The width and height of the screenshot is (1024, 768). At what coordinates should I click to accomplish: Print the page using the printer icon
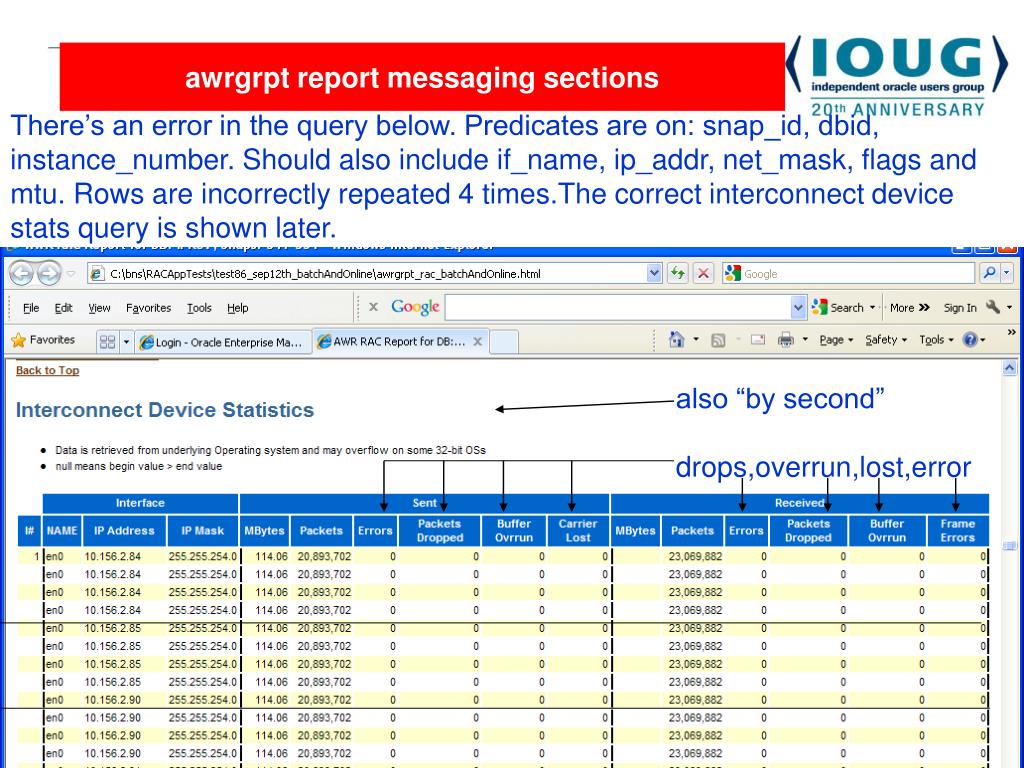[786, 340]
